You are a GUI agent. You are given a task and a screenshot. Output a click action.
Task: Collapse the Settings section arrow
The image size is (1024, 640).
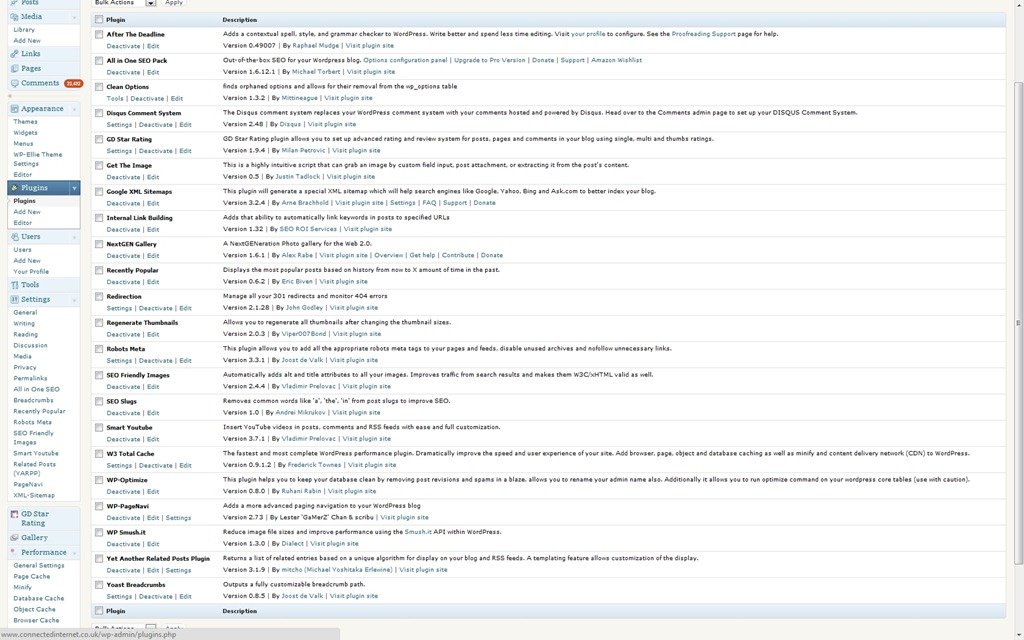[74, 300]
